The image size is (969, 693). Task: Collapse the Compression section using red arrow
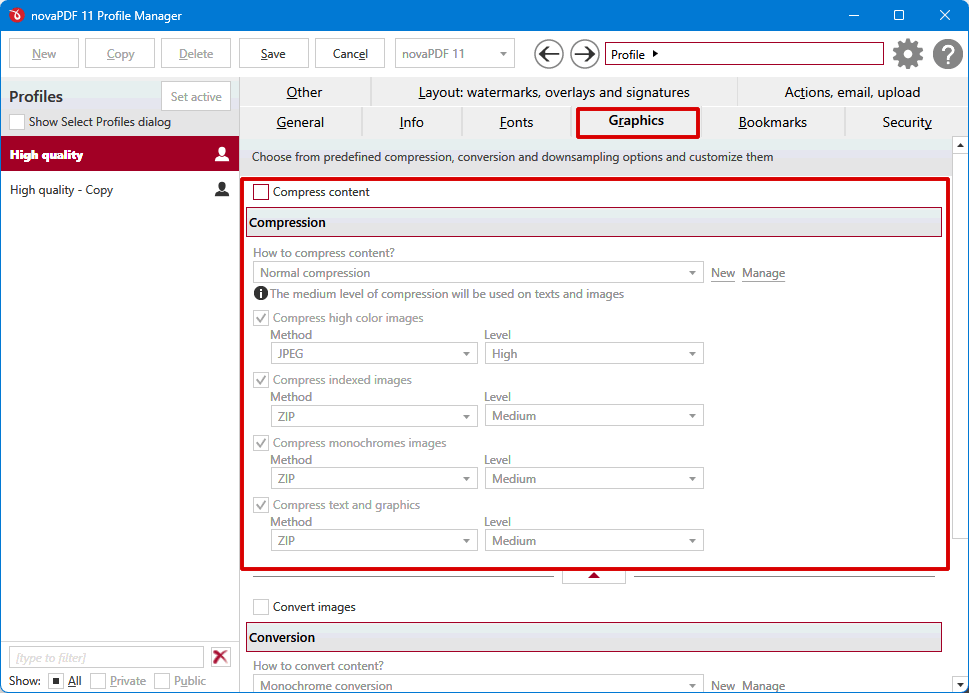click(x=594, y=576)
